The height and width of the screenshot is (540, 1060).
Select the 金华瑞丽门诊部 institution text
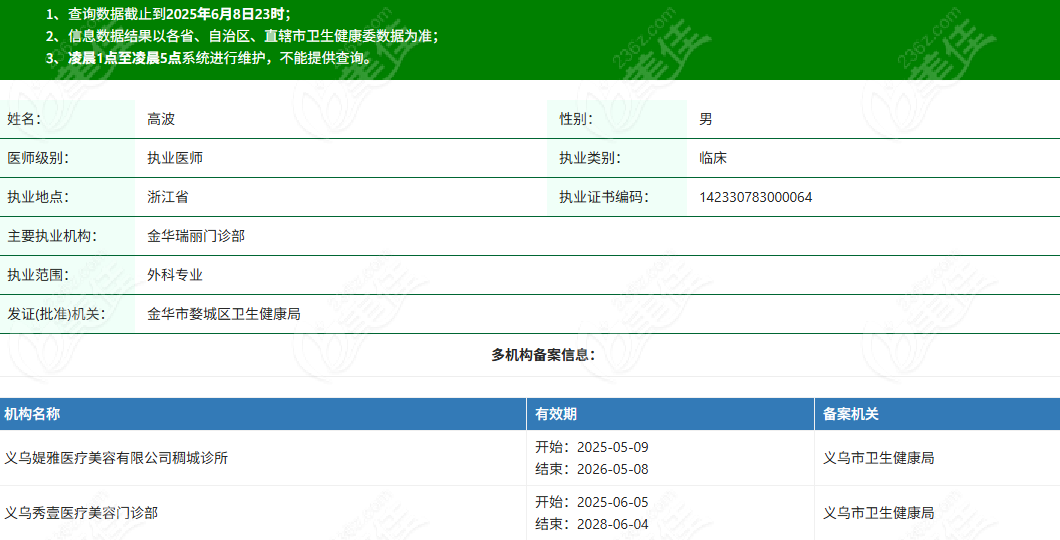(196, 236)
